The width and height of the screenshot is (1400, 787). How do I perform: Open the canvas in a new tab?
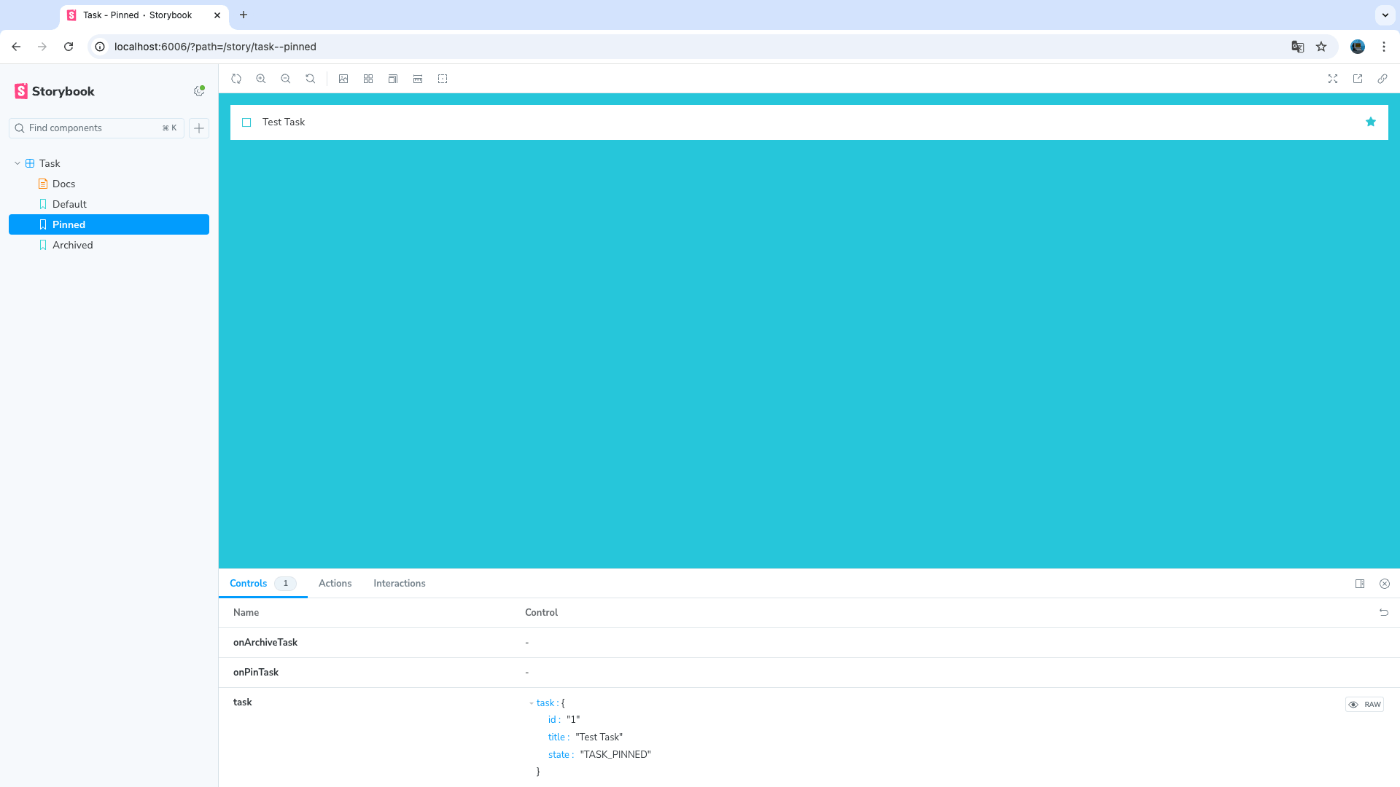pos(1357,78)
